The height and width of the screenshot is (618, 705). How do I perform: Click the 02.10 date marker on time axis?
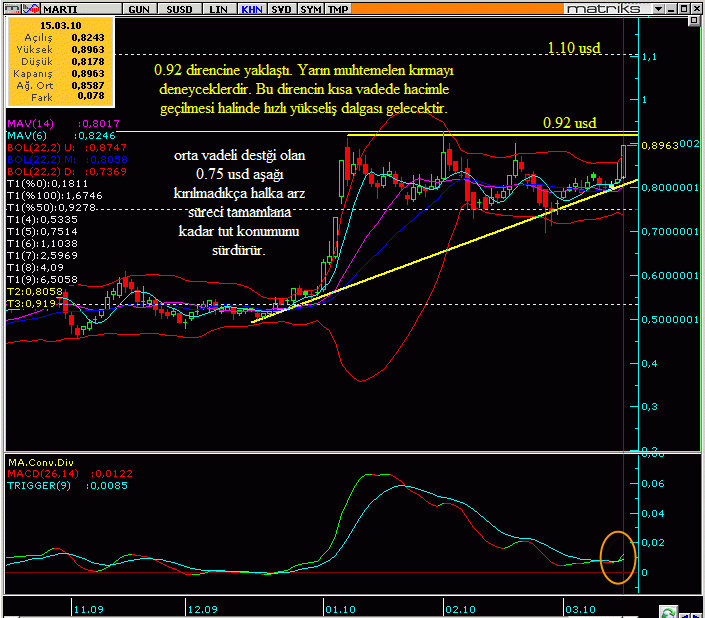pyautogui.click(x=460, y=607)
